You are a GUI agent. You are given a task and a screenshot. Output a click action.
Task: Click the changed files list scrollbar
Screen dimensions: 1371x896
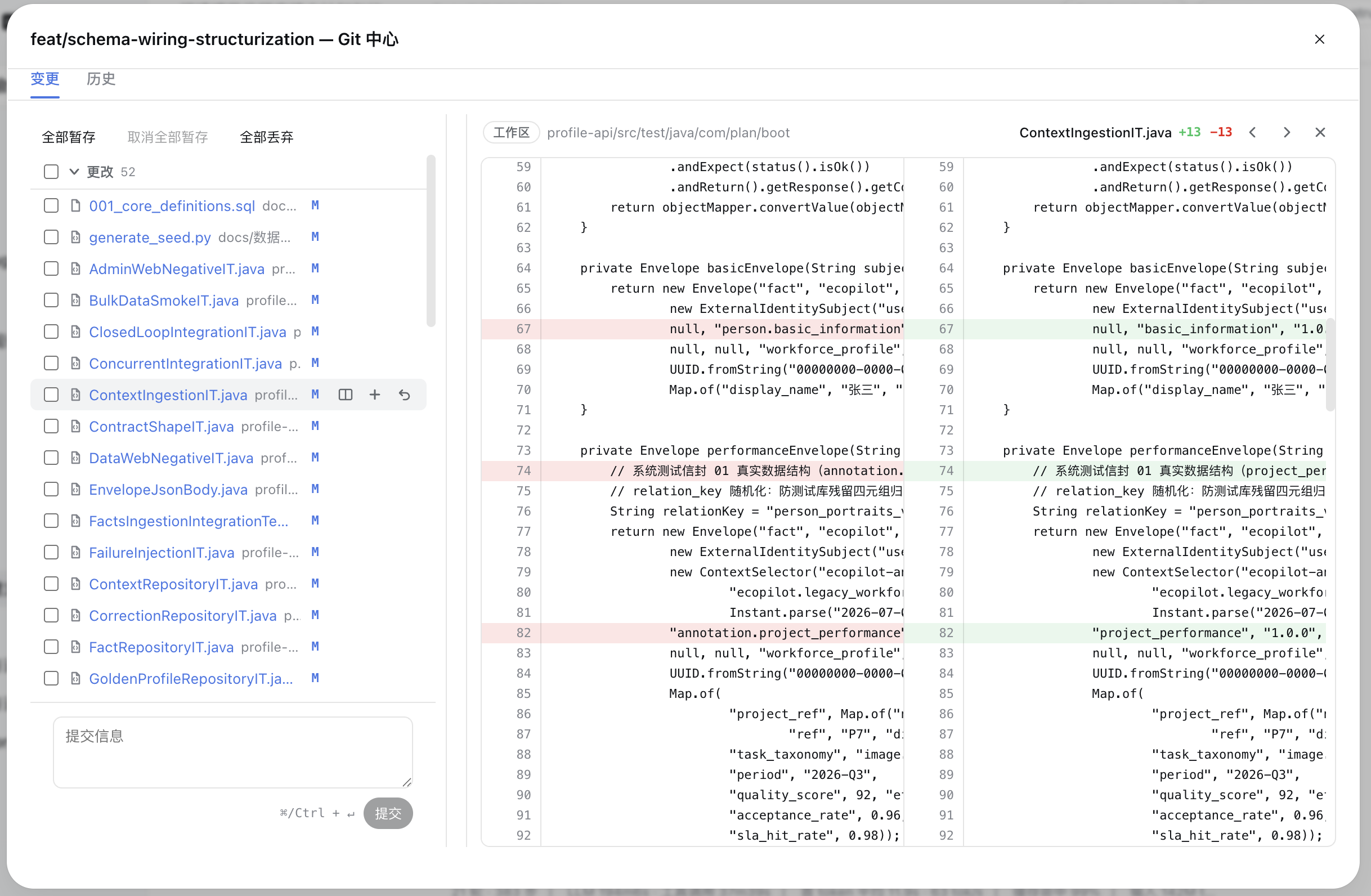click(x=431, y=241)
